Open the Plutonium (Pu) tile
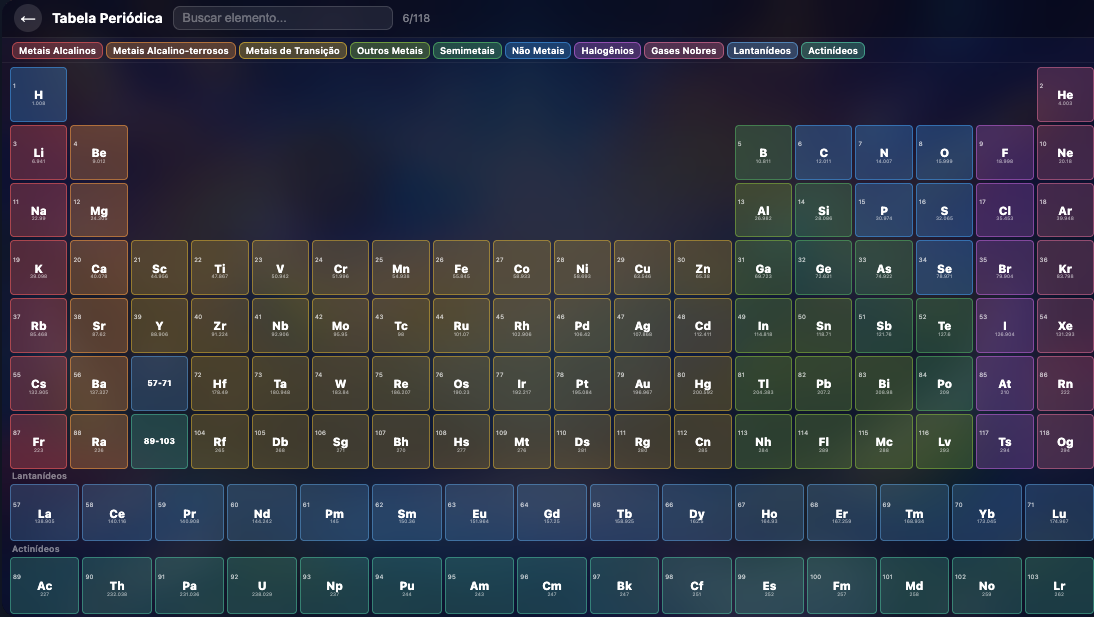 pos(407,586)
